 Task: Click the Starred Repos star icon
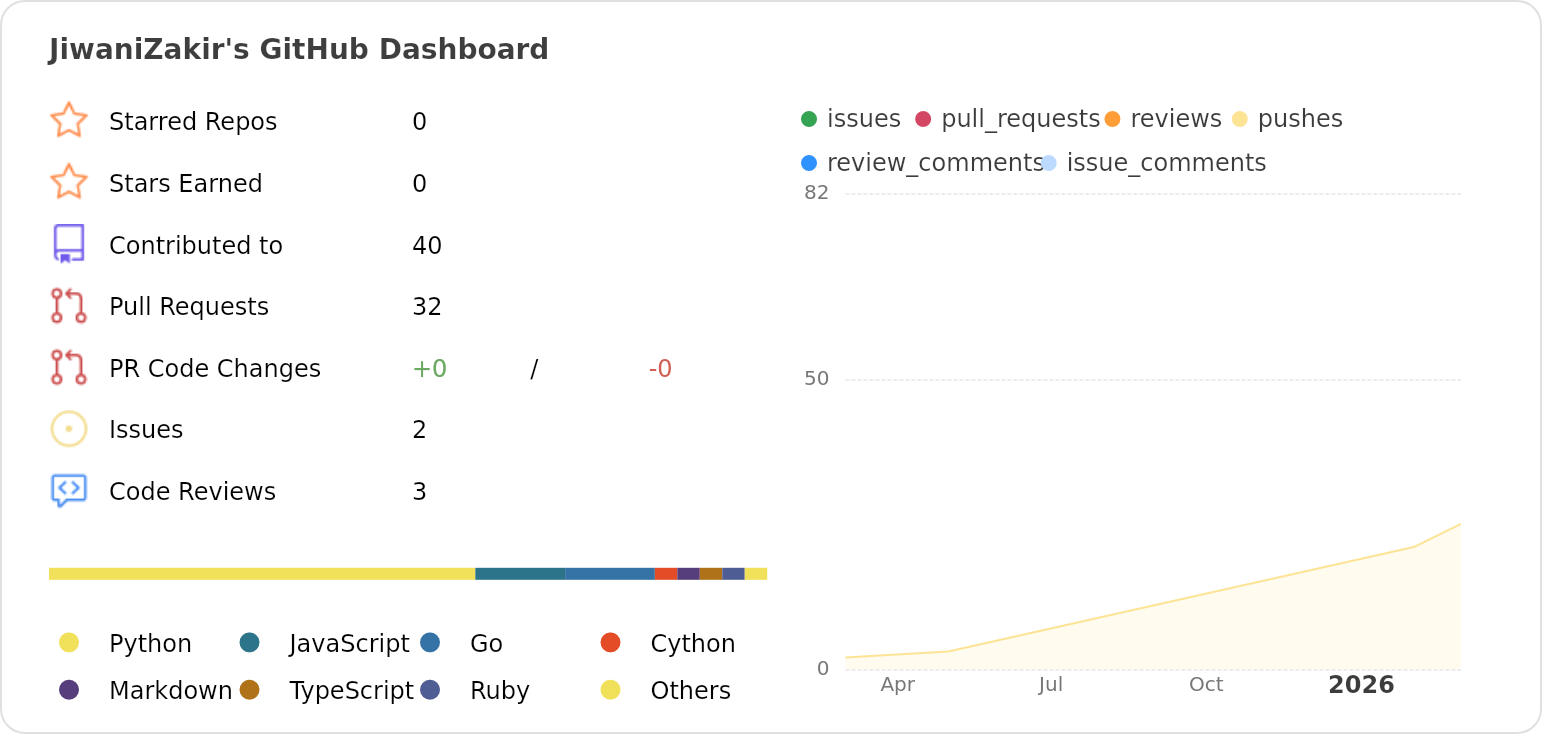[x=68, y=120]
